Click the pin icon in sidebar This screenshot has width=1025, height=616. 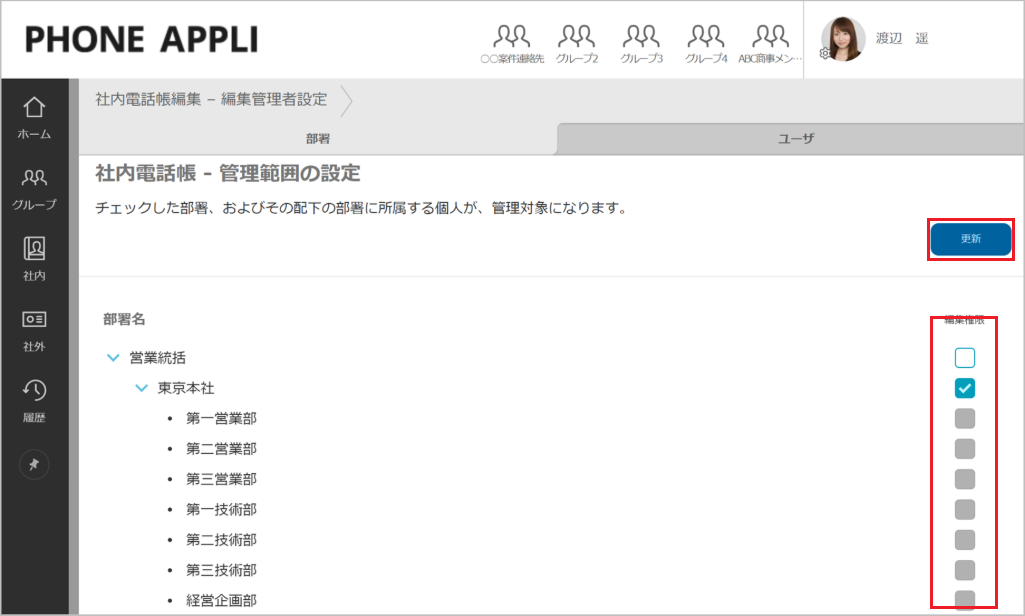[34, 465]
